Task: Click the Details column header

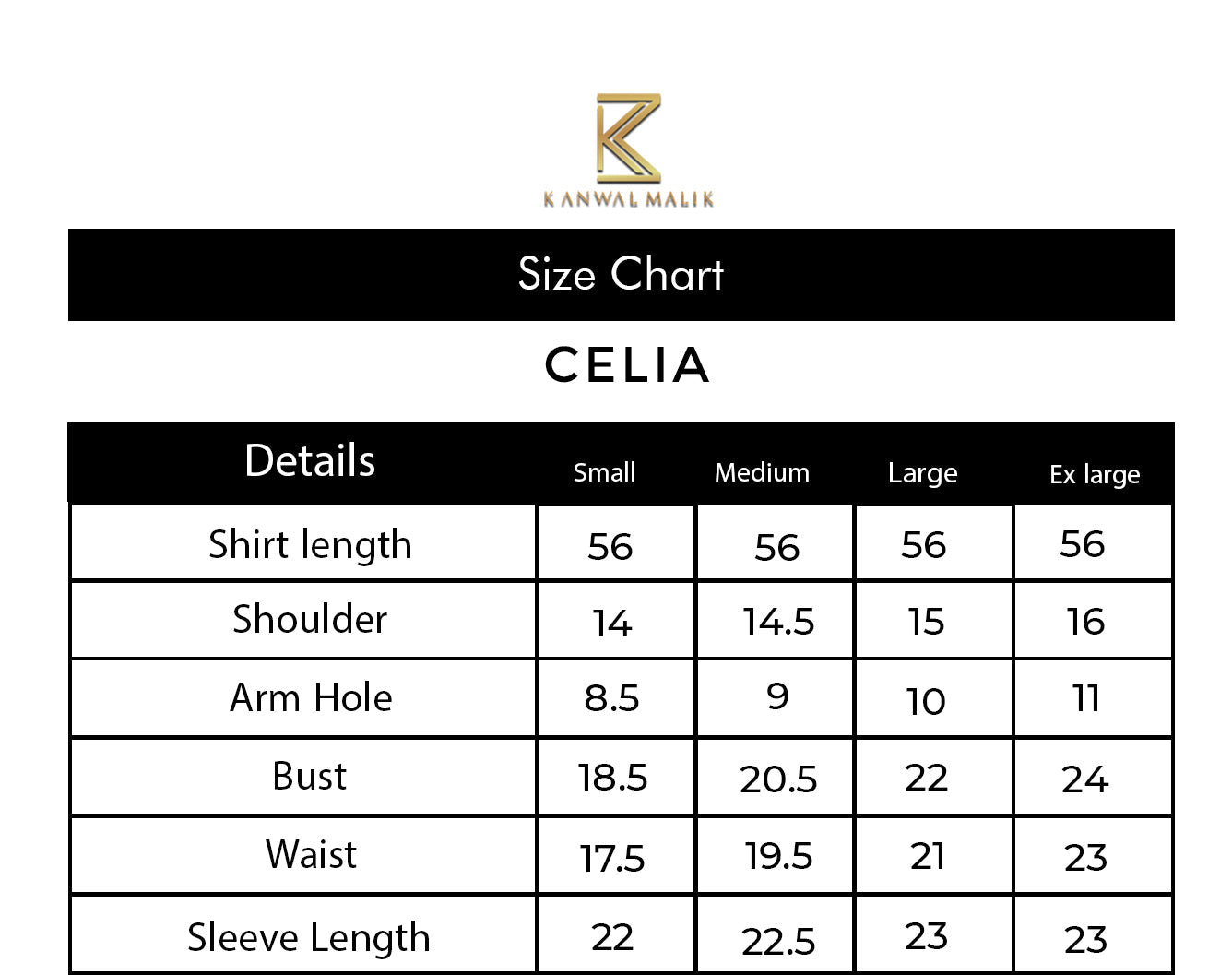Action: pos(310,460)
